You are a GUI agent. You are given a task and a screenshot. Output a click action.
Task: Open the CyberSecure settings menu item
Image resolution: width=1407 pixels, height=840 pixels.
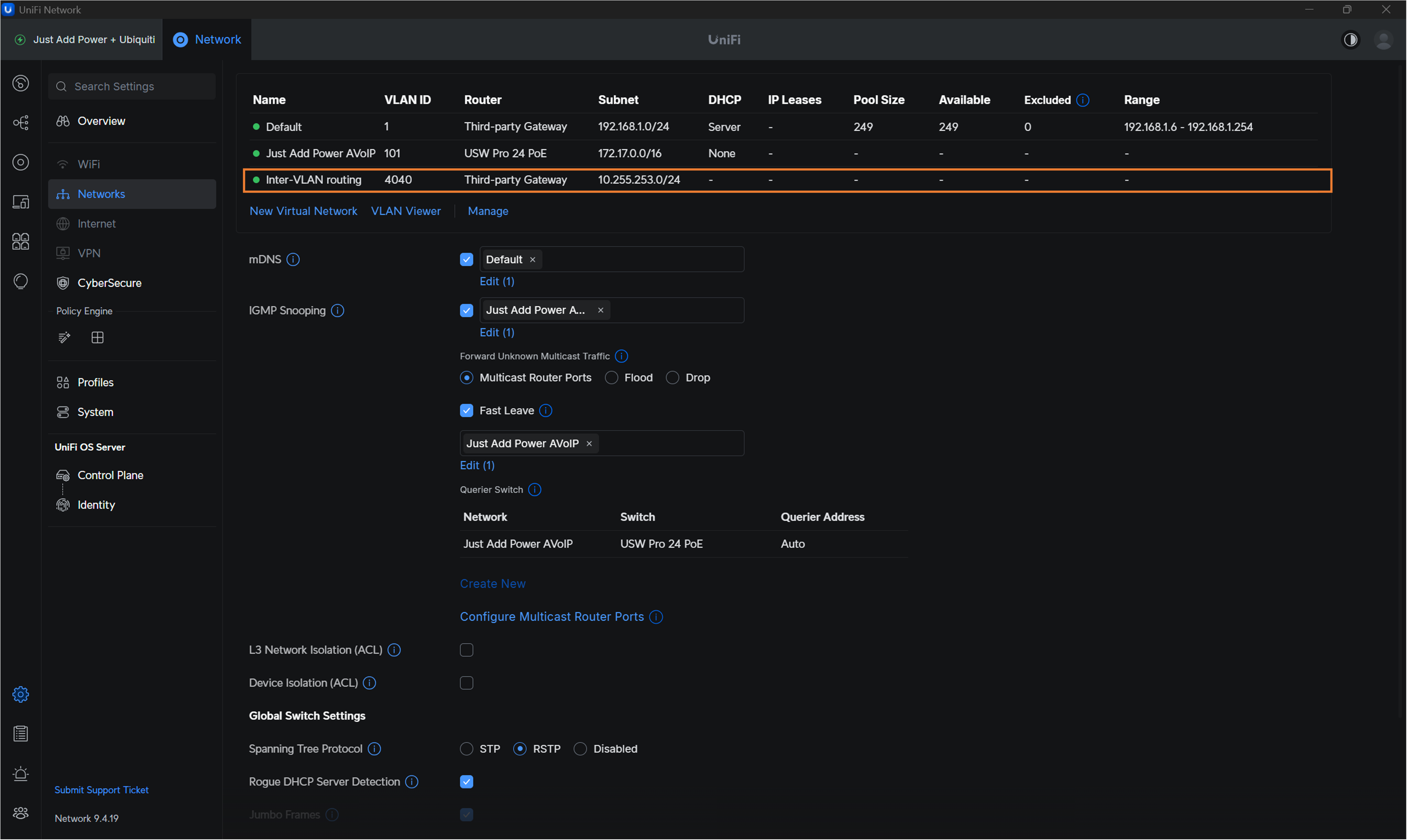coord(109,283)
